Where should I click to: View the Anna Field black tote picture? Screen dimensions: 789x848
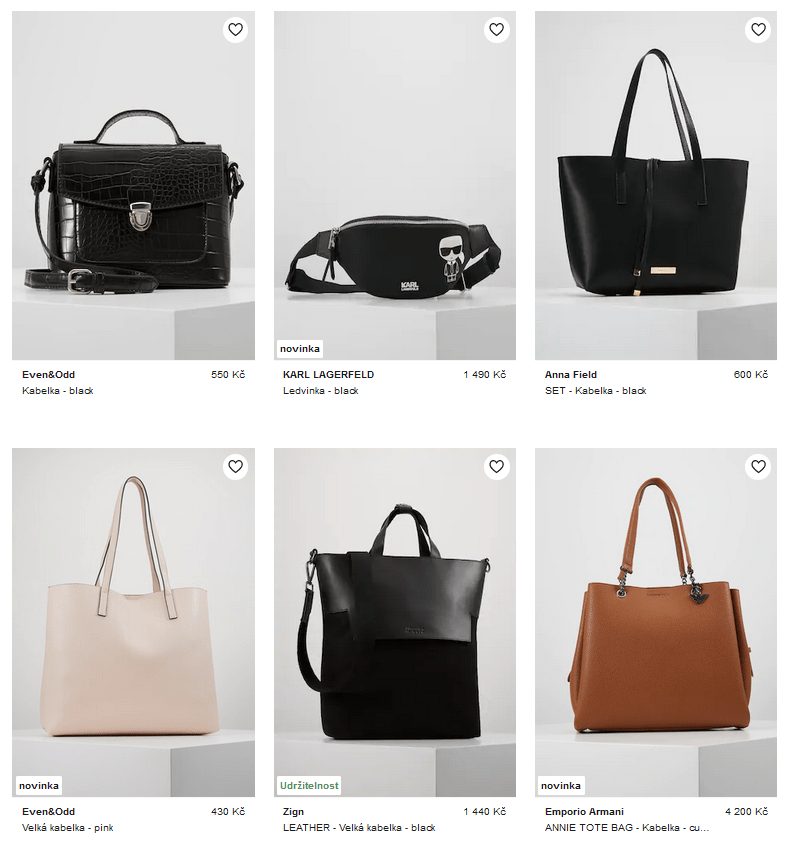(x=656, y=186)
